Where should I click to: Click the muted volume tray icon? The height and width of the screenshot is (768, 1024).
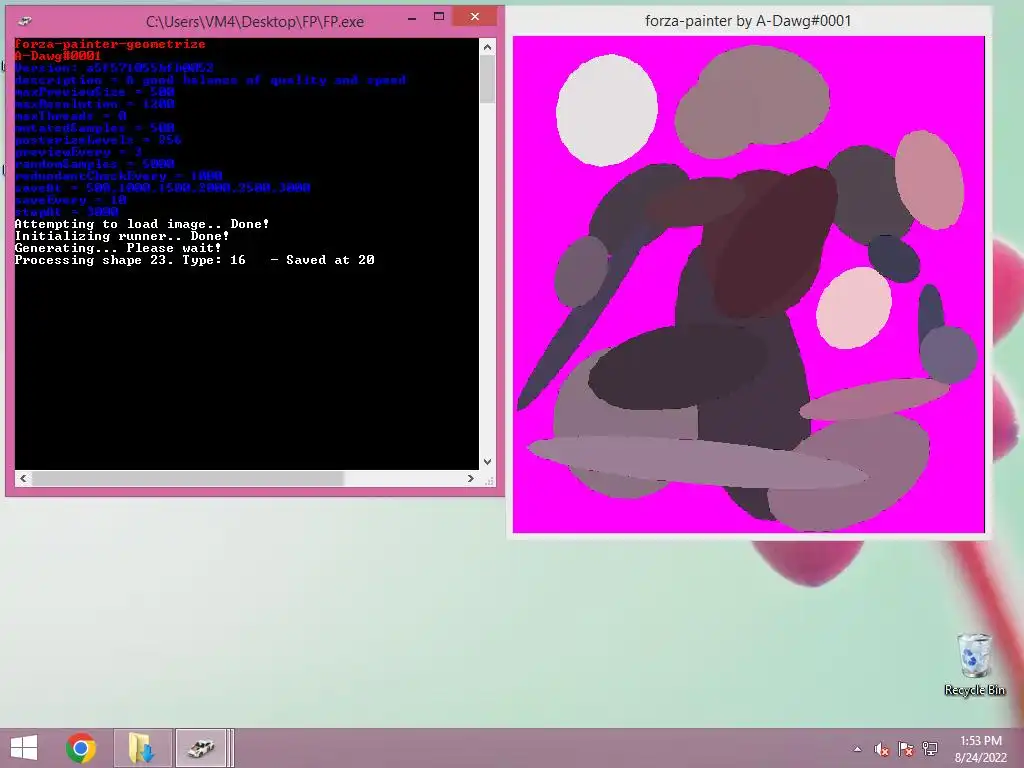click(882, 749)
